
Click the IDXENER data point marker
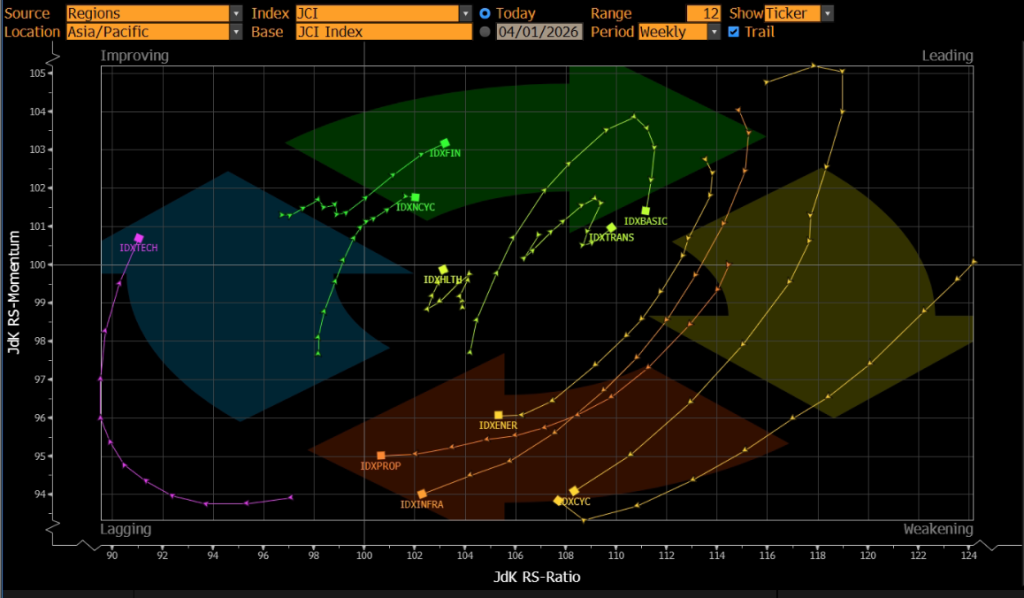point(498,415)
